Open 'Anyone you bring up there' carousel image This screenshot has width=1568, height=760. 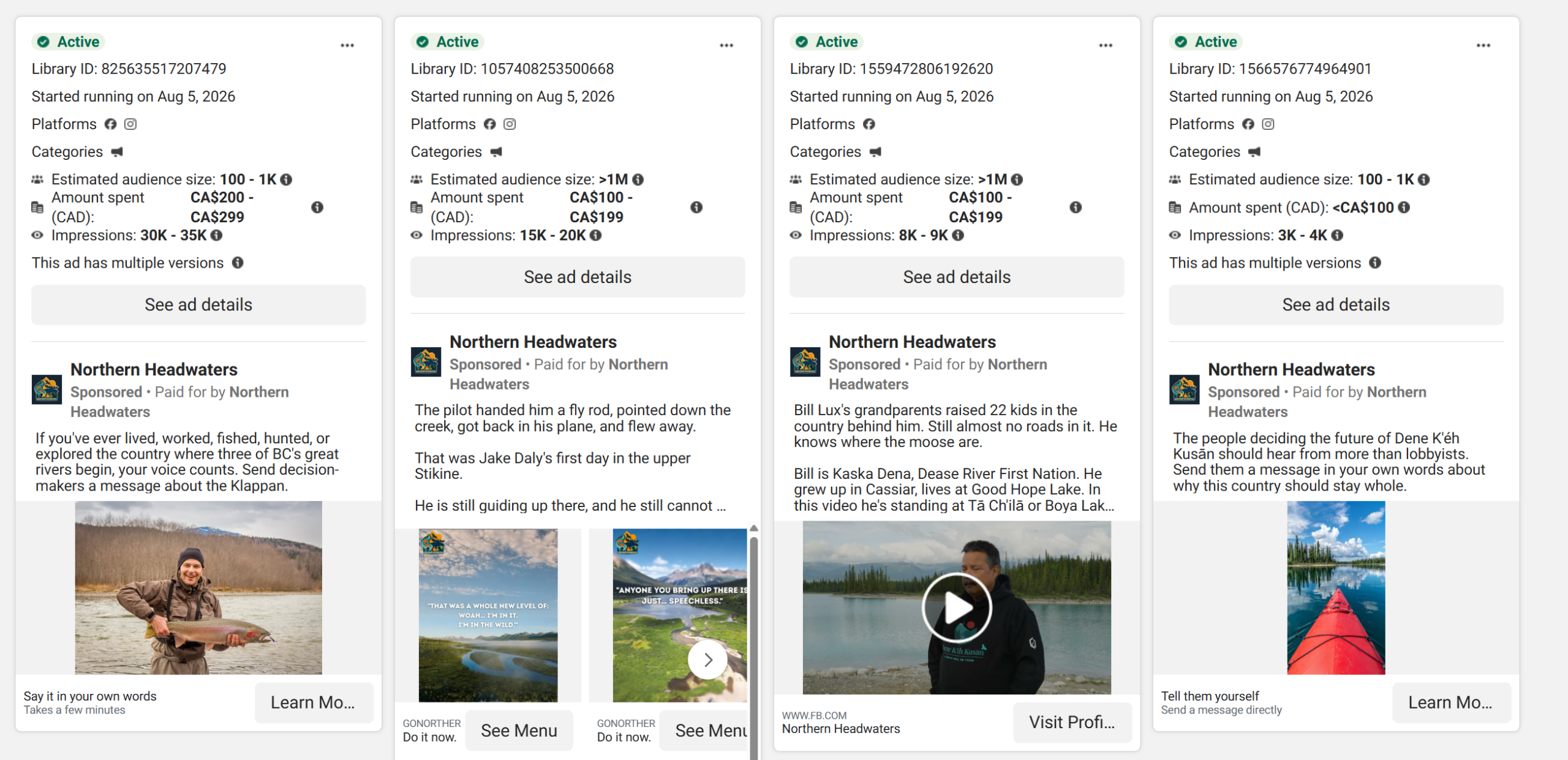pos(680,615)
